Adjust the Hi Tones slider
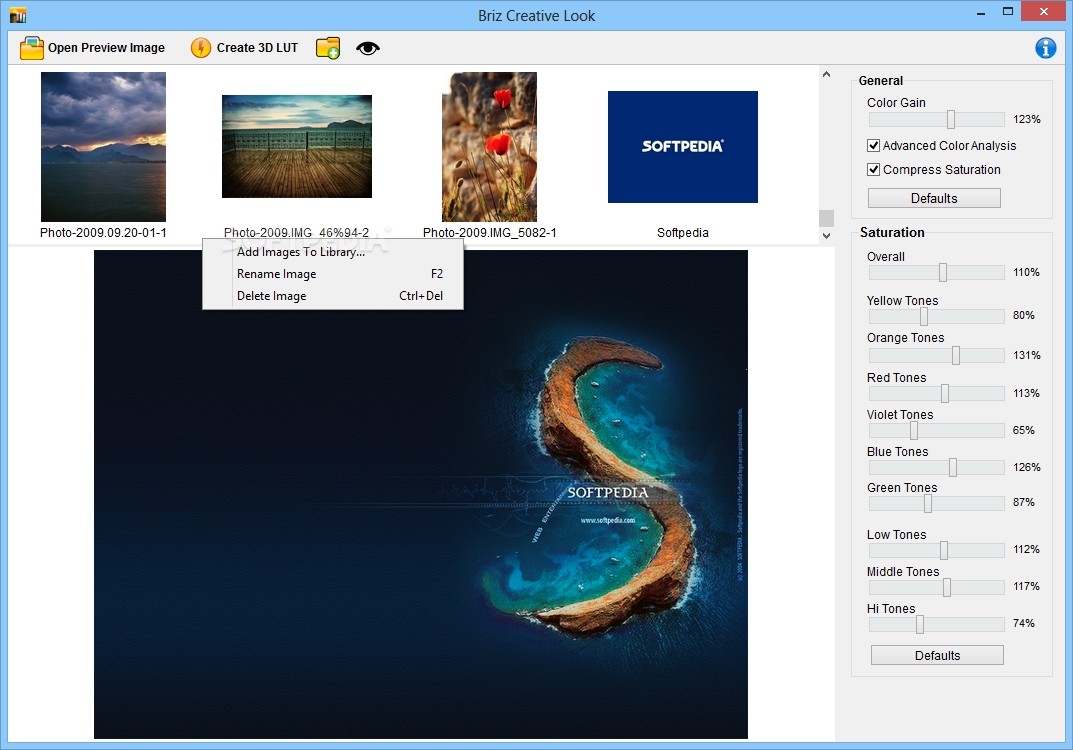Screen dimensions: 1073x750 tap(920, 624)
